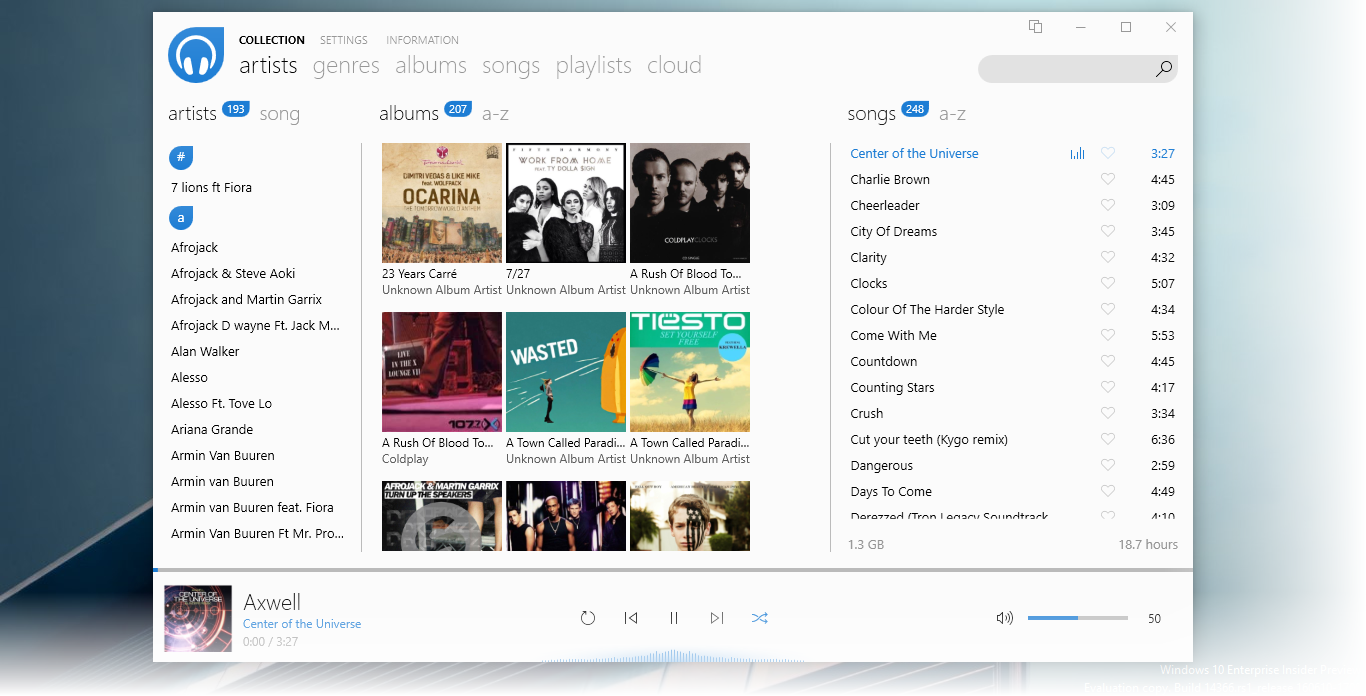1366x696 pixels.
Task: Click the repeat playback icon
Action: coord(588,618)
